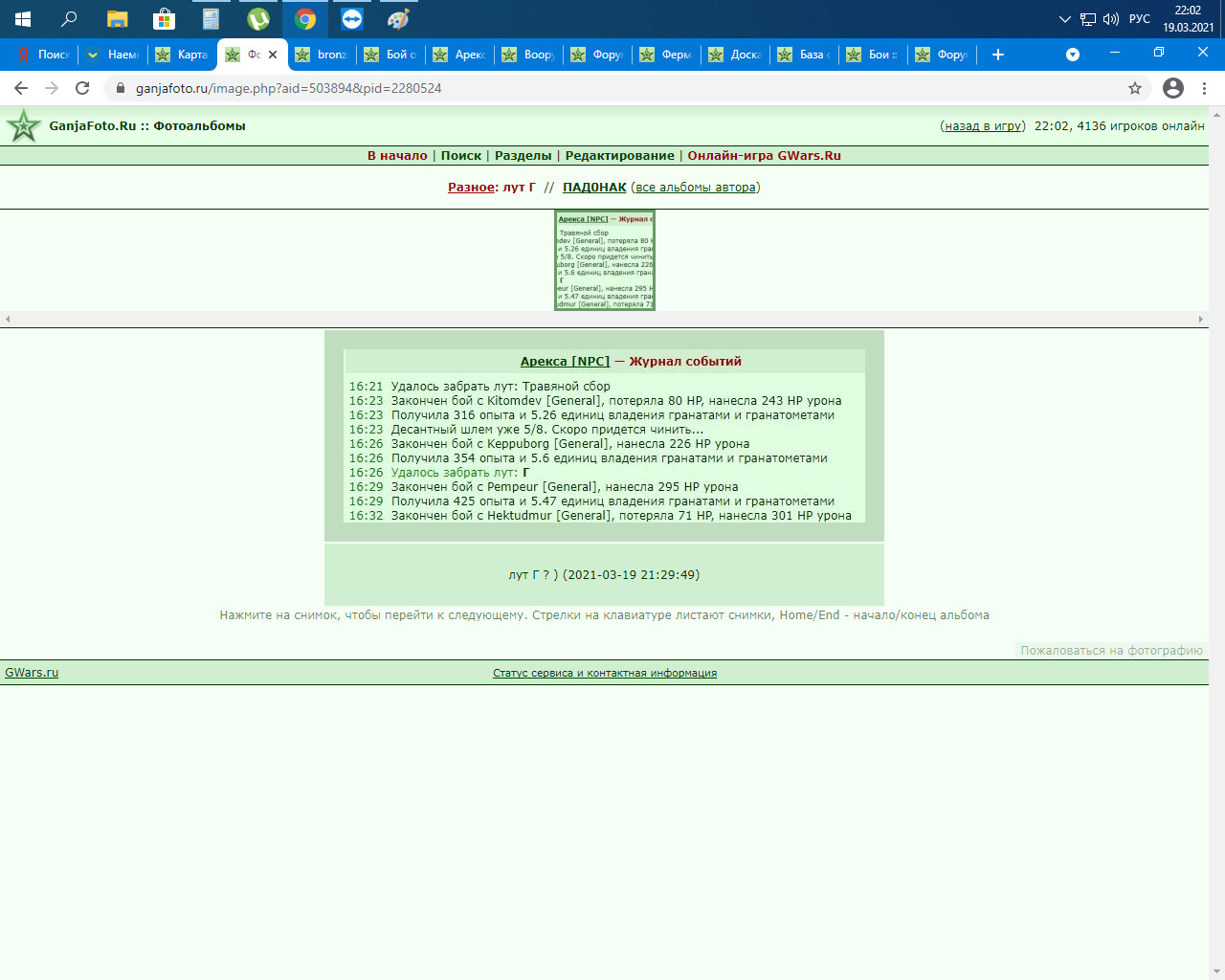Open the Chrome three-dot menu

[x=1204, y=88]
